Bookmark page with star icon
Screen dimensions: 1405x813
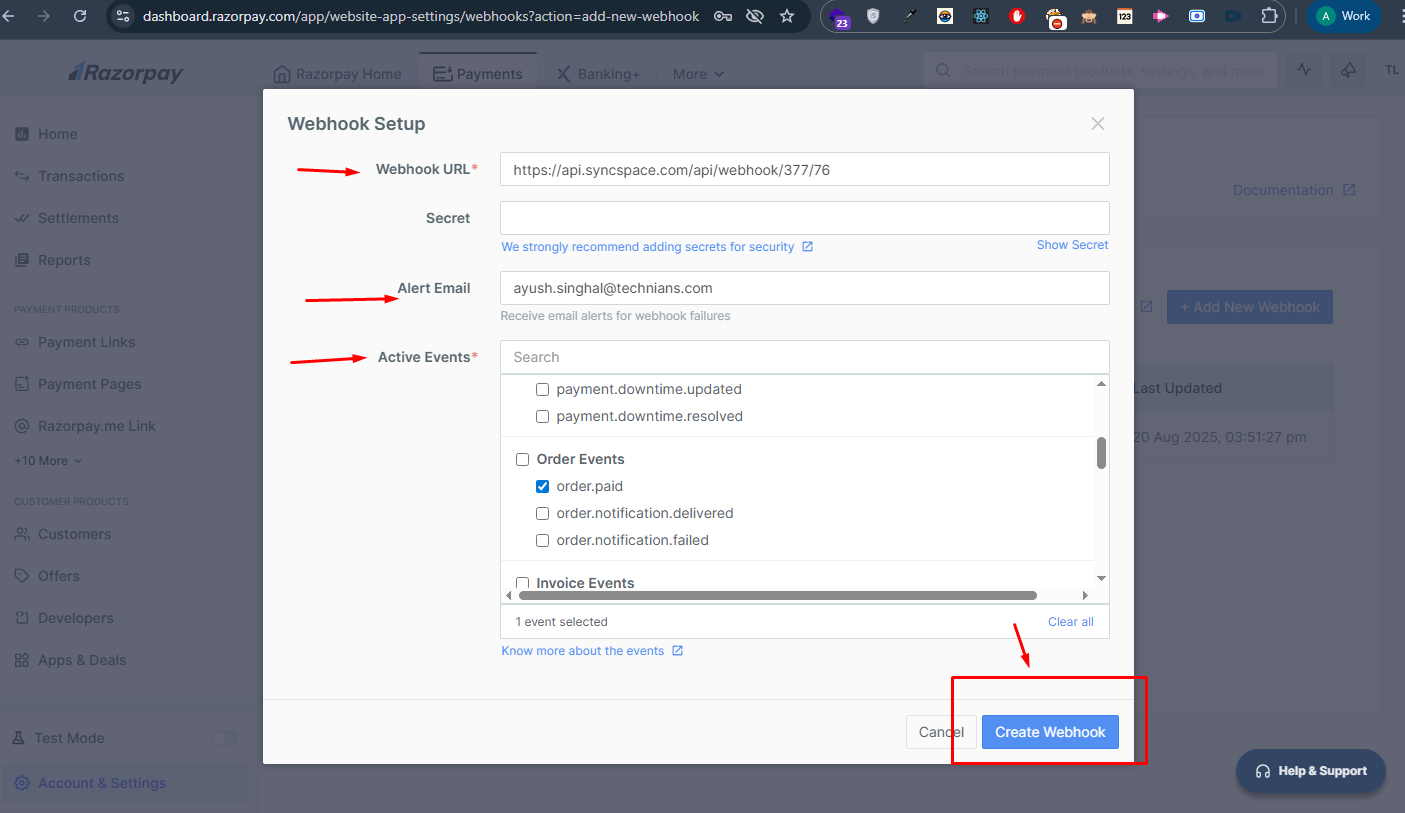(787, 16)
